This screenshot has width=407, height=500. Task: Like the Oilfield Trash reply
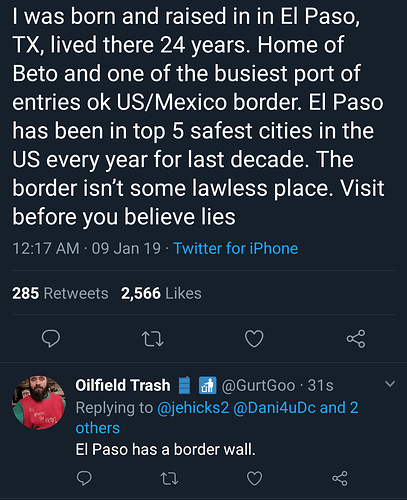click(x=254, y=479)
